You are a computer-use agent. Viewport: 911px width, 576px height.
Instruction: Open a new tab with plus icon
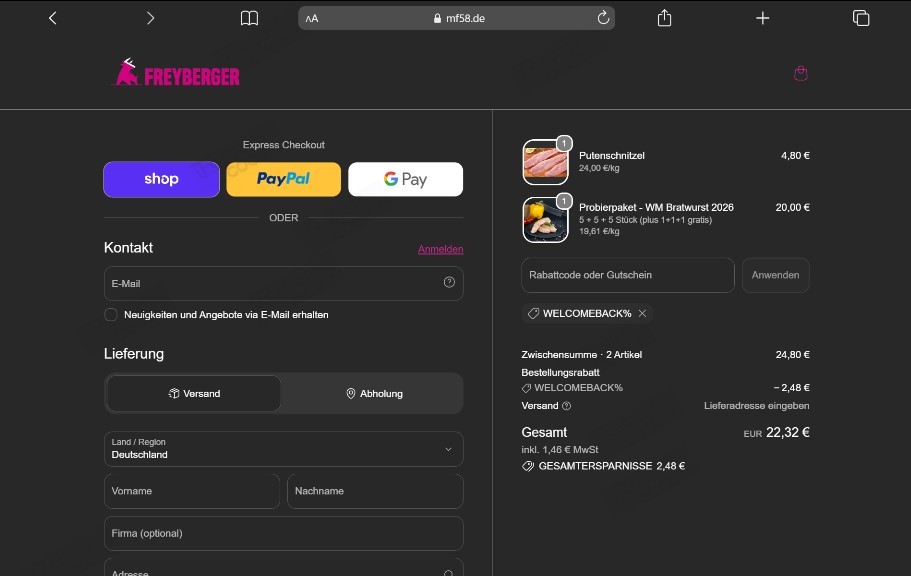(x=762, y=18)
